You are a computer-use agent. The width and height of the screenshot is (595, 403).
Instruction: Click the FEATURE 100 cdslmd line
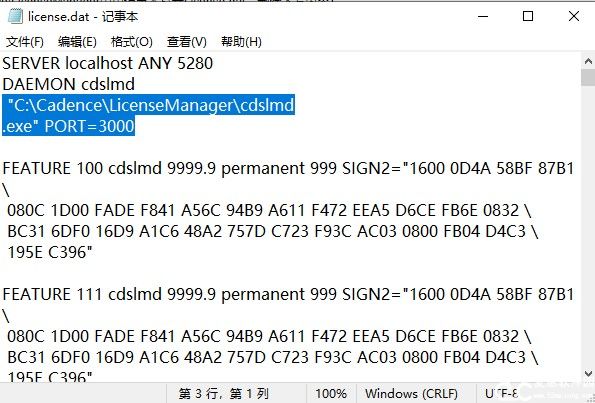click(x=288, y=168)
